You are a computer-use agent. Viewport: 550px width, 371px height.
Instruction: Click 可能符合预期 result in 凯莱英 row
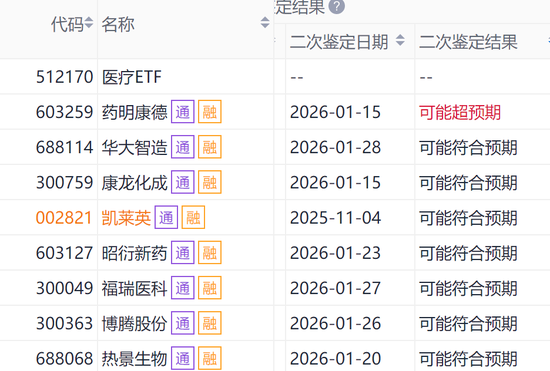pyautogui.click(x=468, y=218)
